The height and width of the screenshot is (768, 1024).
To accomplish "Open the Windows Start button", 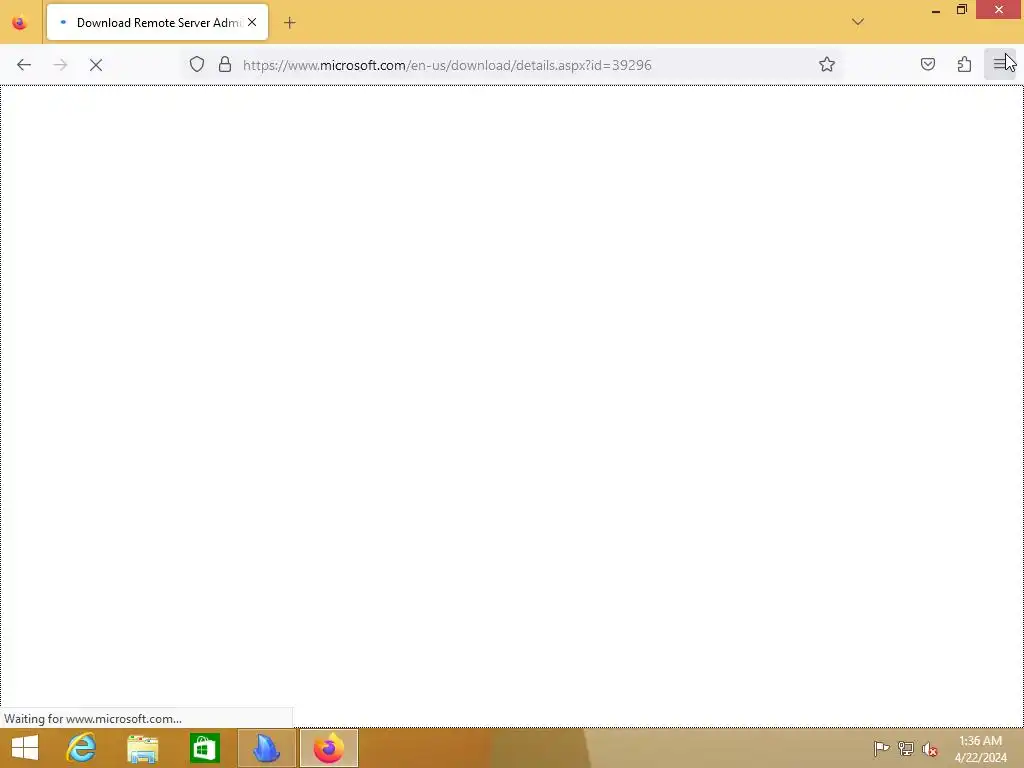I will tap(25, 748).
